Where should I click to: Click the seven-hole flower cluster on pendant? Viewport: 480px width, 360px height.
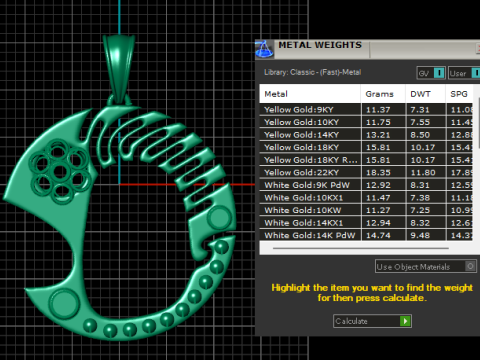60,171
